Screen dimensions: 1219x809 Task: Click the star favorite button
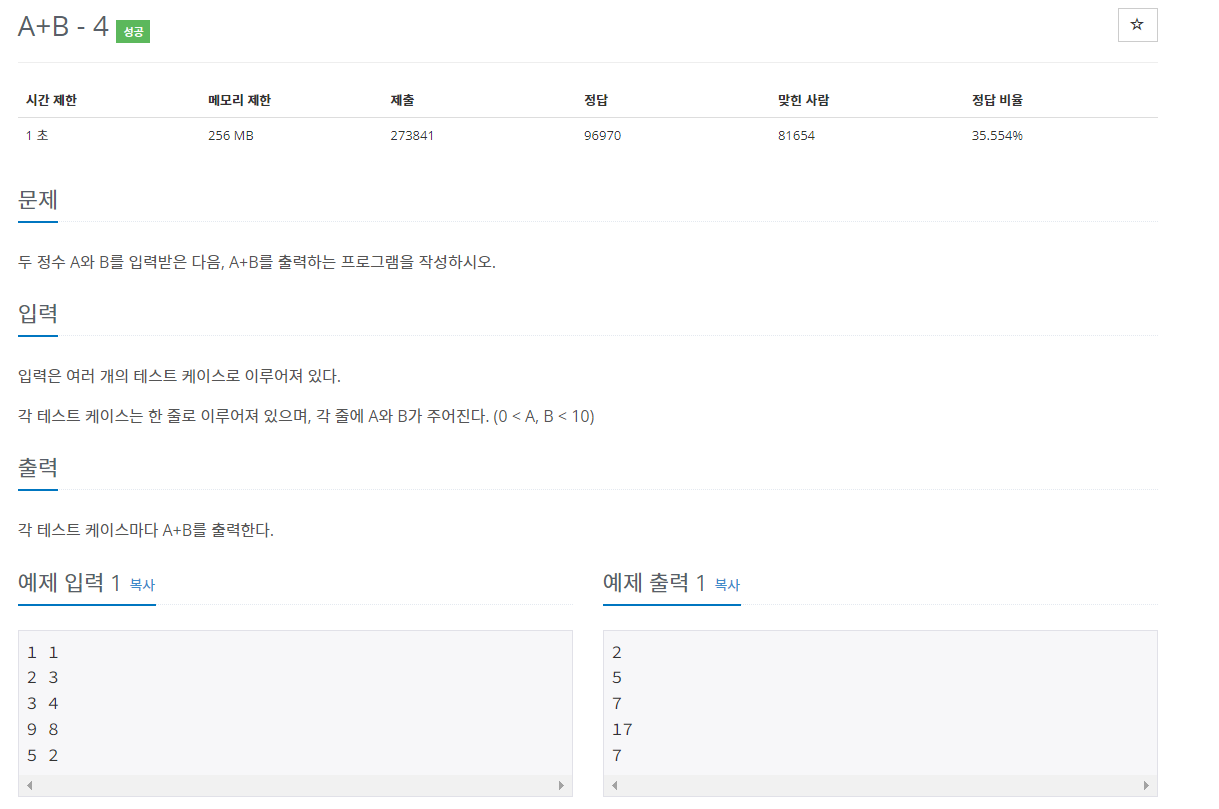1137,25
